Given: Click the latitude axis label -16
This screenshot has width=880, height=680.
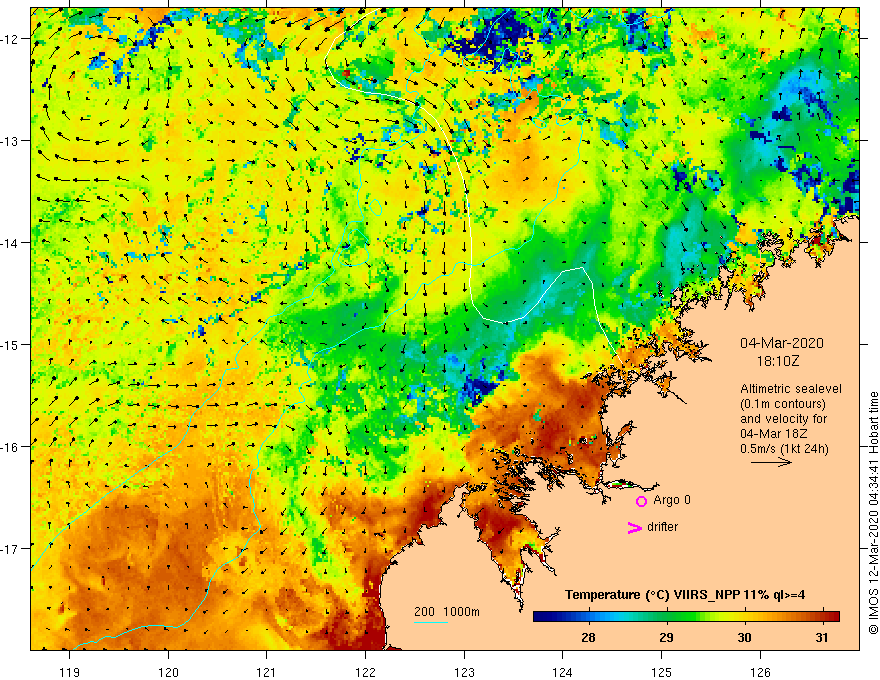Looking at the screenshot, I should (9, 447).
